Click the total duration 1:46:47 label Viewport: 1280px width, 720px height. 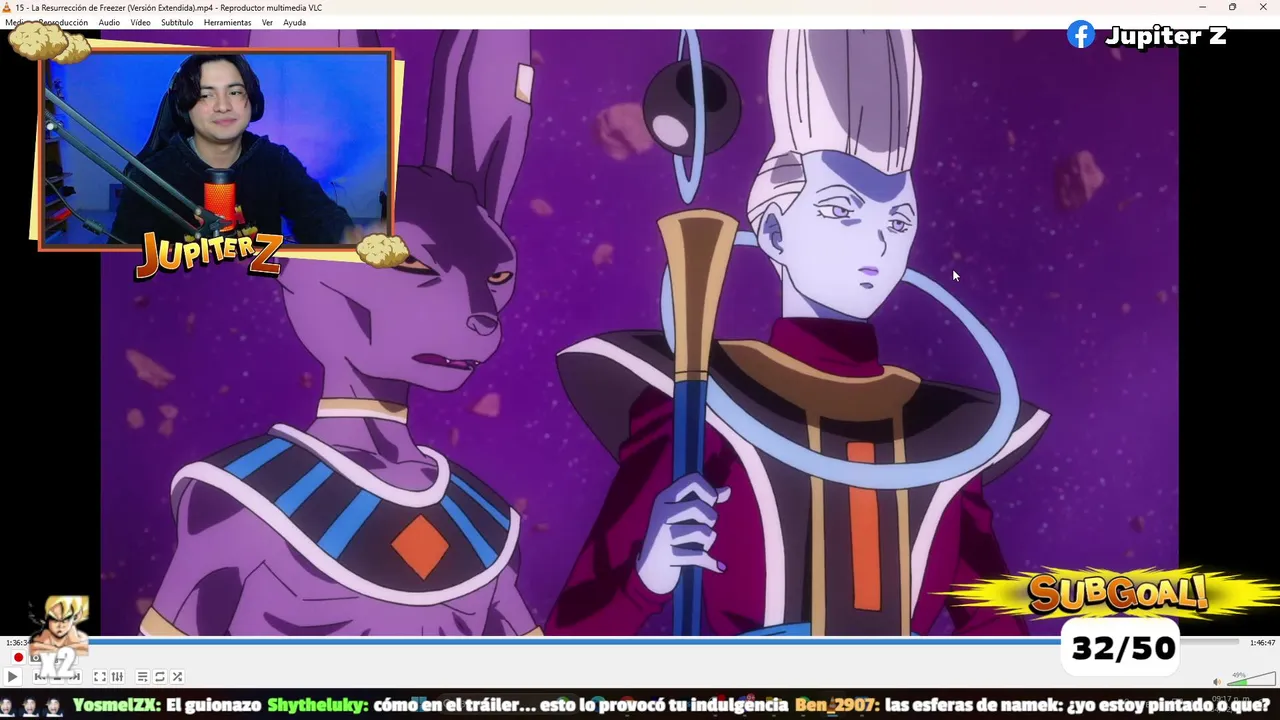click(1262, 643)
